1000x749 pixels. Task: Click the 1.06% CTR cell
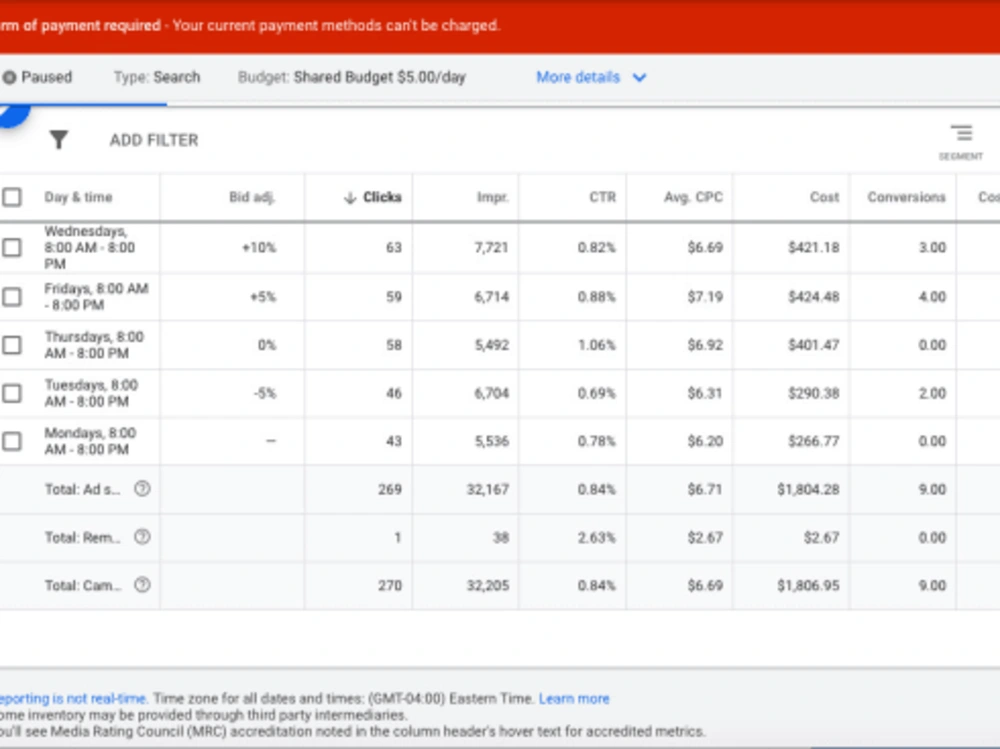(596, 345)
